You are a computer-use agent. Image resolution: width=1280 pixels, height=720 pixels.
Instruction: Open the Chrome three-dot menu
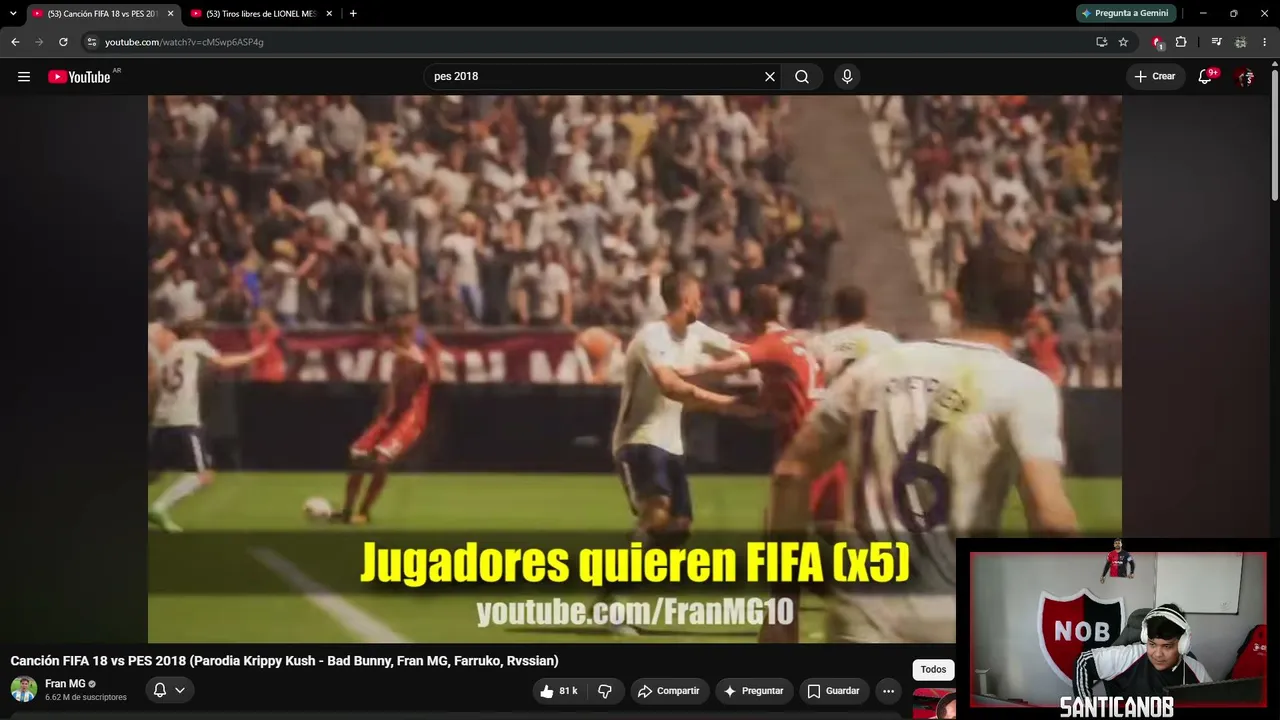pyautogui.click(x=1265, y=42)
